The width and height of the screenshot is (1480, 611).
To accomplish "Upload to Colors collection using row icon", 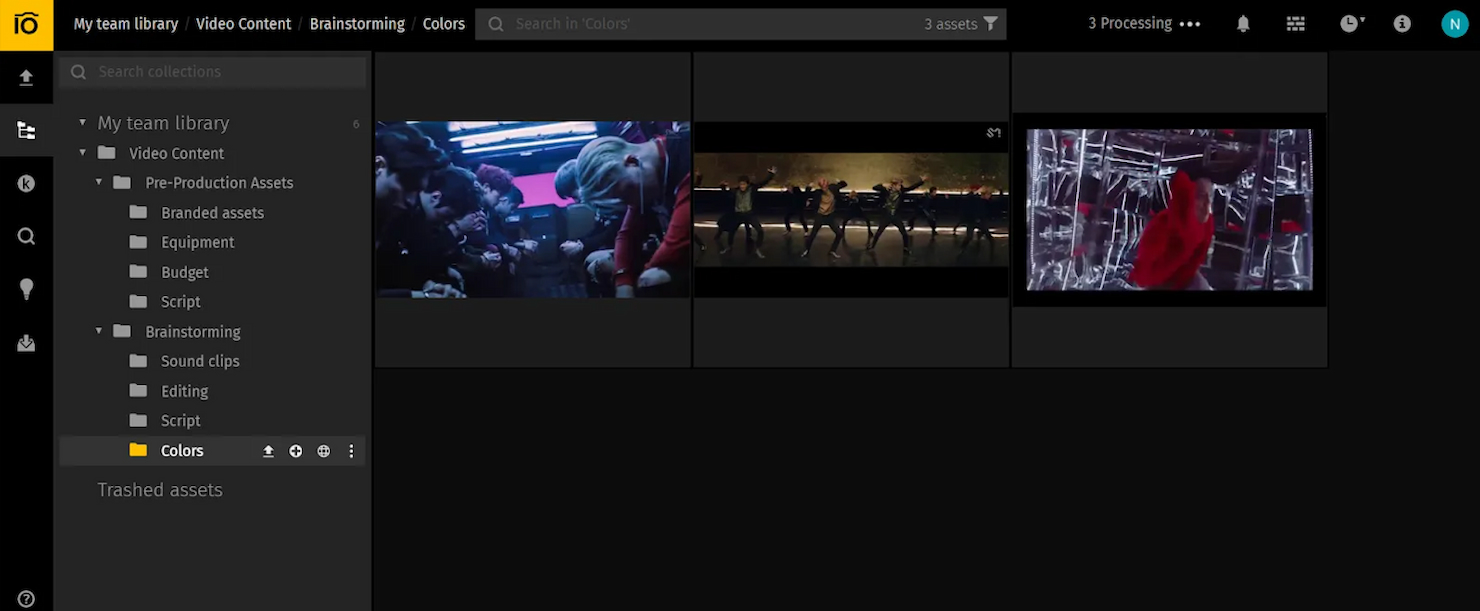I will coord(268,451).
